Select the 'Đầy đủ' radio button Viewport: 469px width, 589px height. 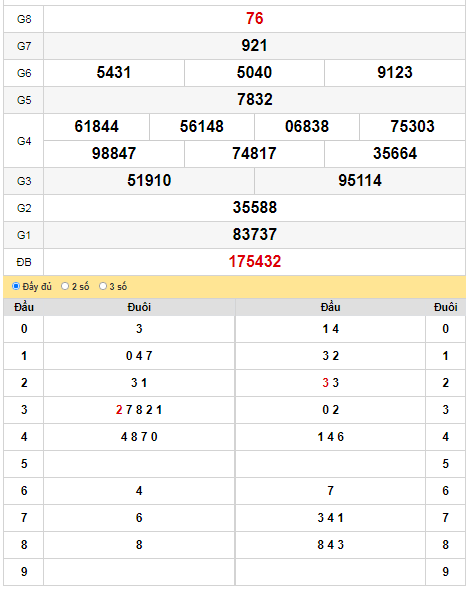coord(16,286)
